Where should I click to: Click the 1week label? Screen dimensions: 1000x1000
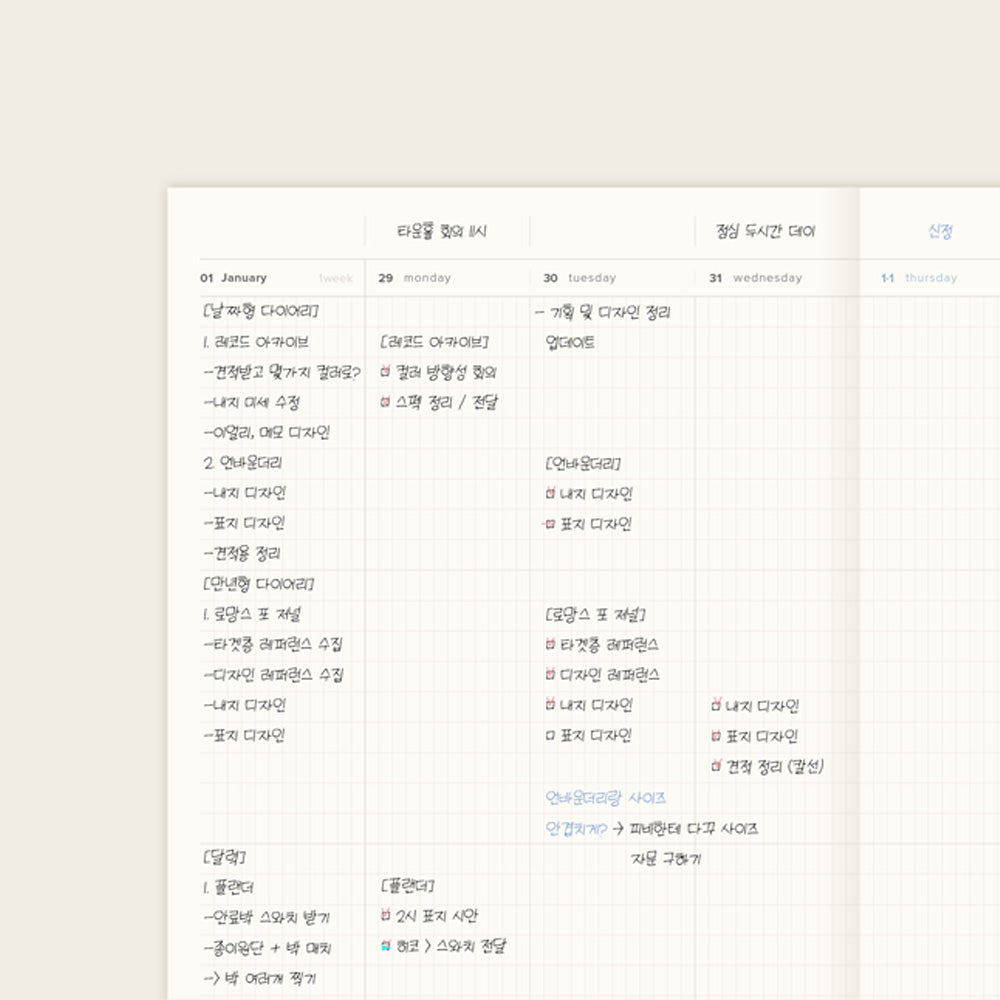click(x=335, y=278)
